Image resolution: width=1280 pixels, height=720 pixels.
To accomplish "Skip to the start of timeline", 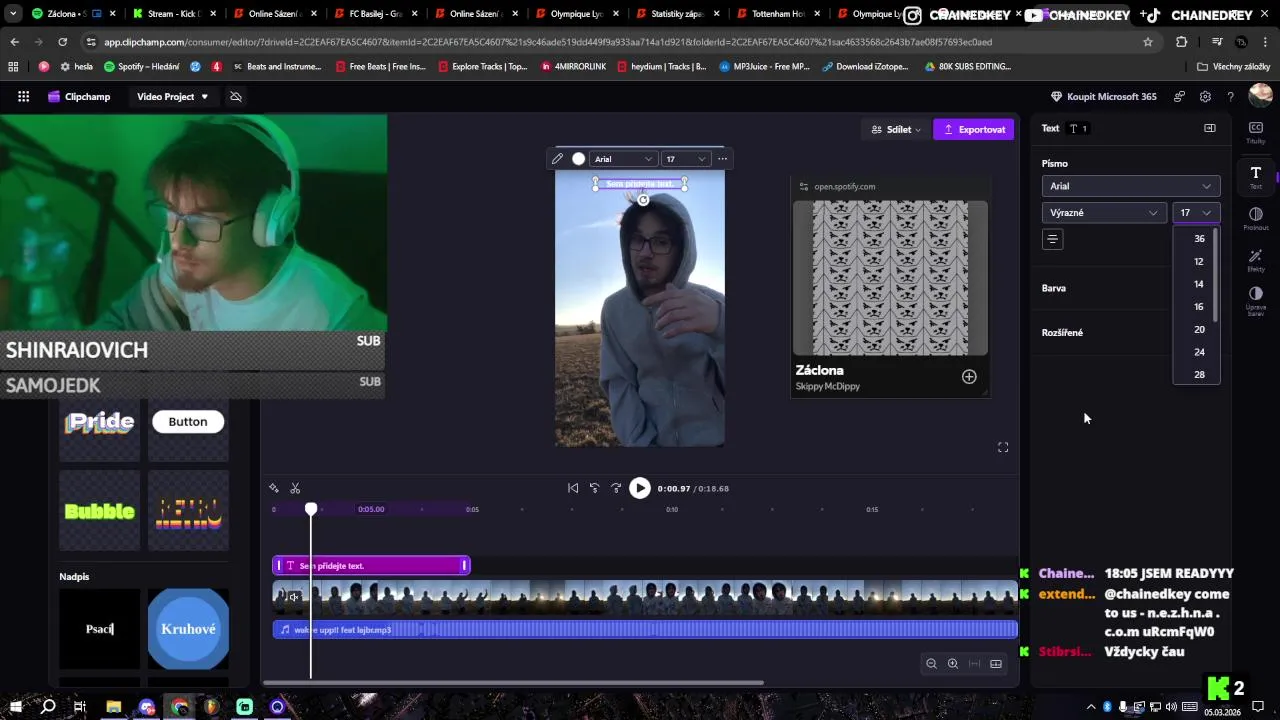I will pos(573,488).
